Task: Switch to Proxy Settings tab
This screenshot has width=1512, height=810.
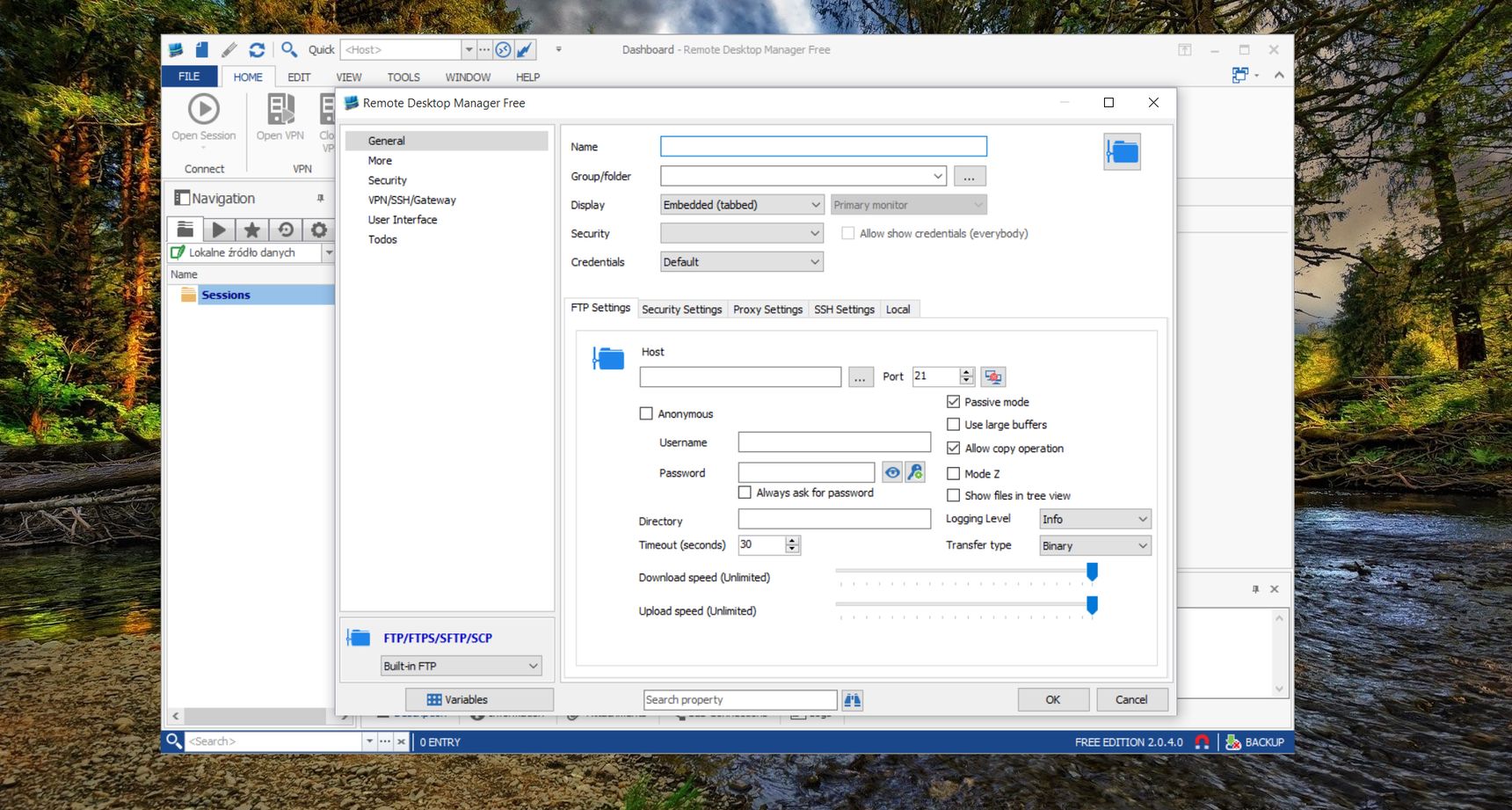Action: coord(767,310)
